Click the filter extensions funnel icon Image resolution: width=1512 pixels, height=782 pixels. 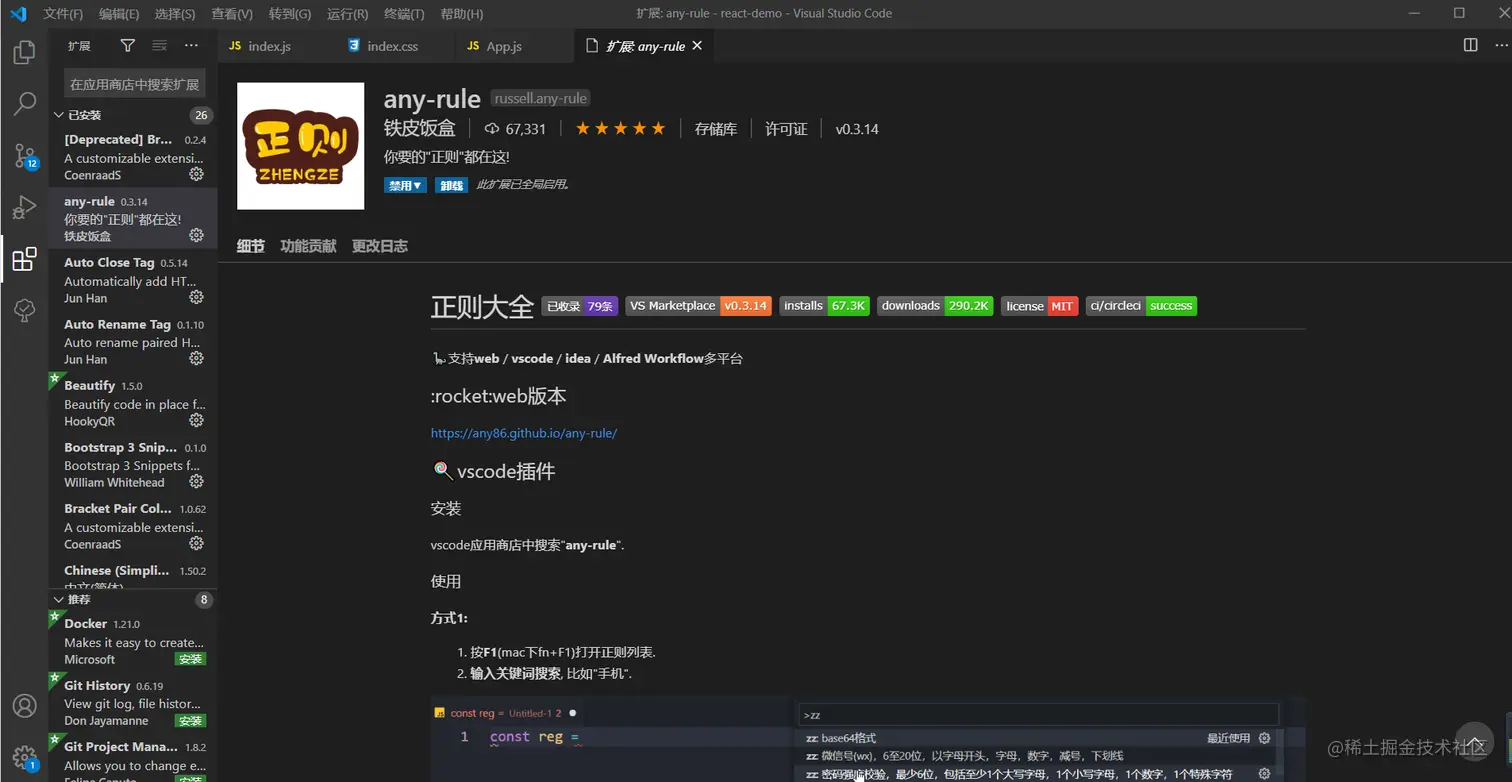point(127,46)
